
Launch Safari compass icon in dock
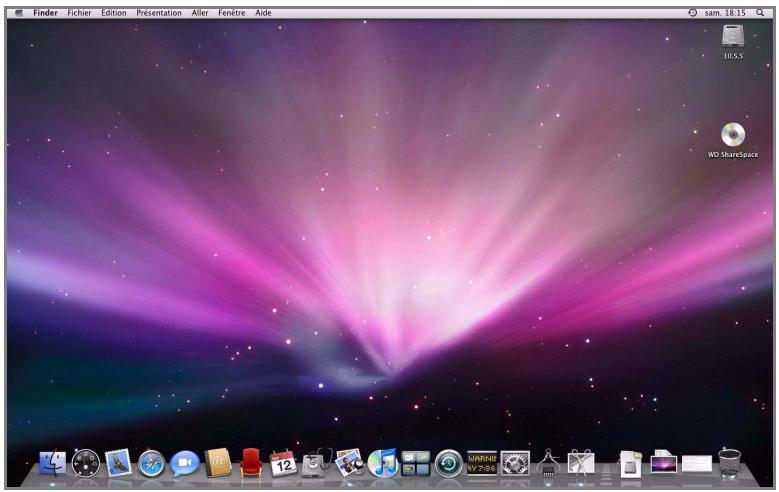(152, 464)
